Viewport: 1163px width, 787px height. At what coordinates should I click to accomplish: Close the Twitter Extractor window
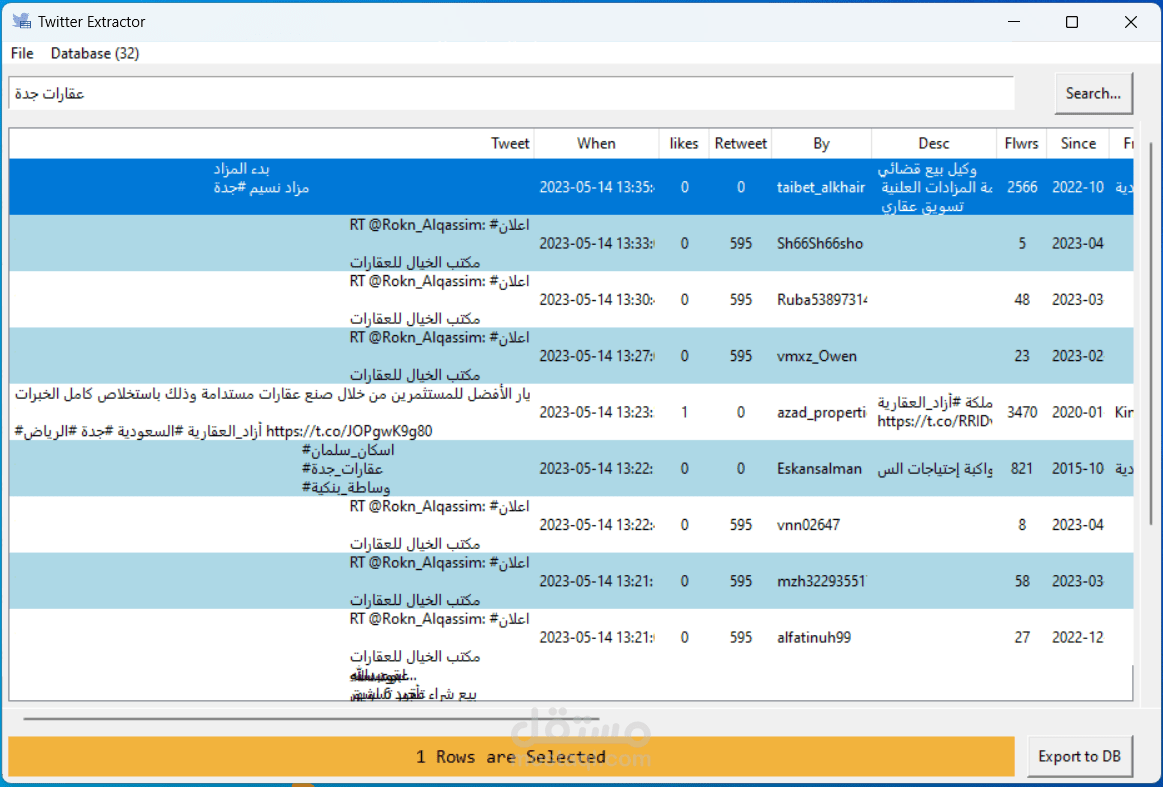[1130, 22]
